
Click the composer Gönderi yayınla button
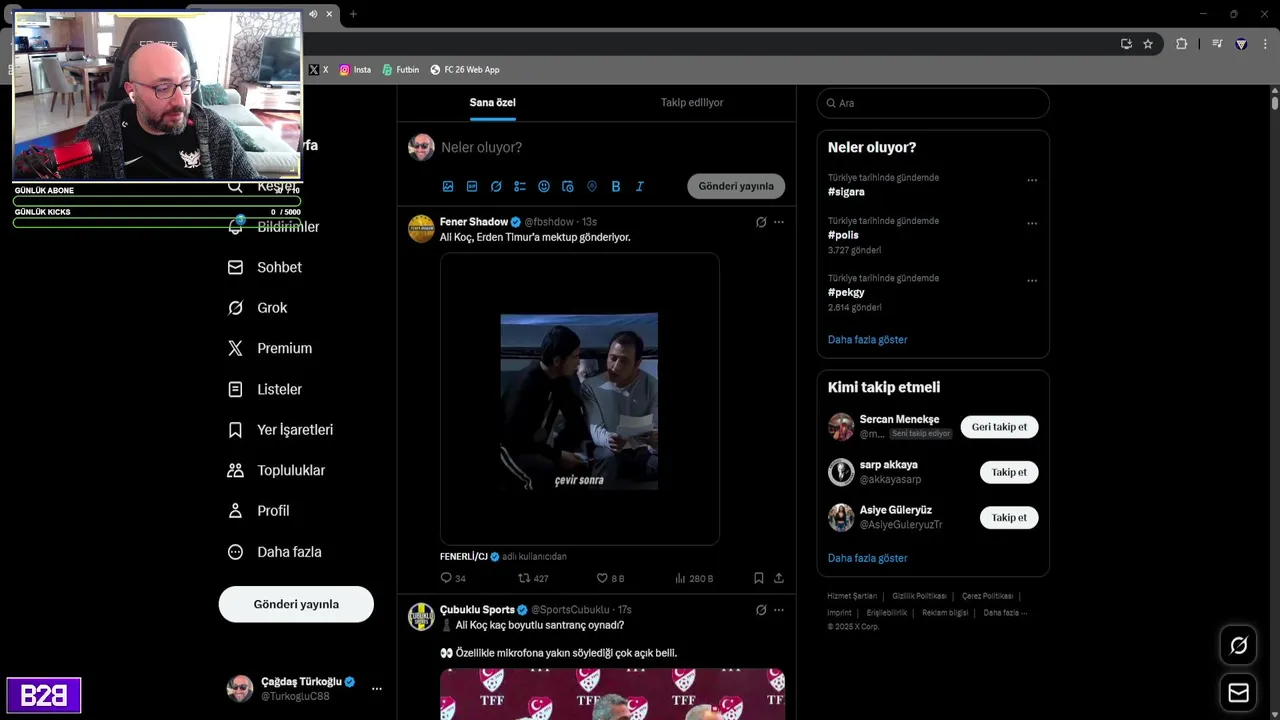(736, 186)
